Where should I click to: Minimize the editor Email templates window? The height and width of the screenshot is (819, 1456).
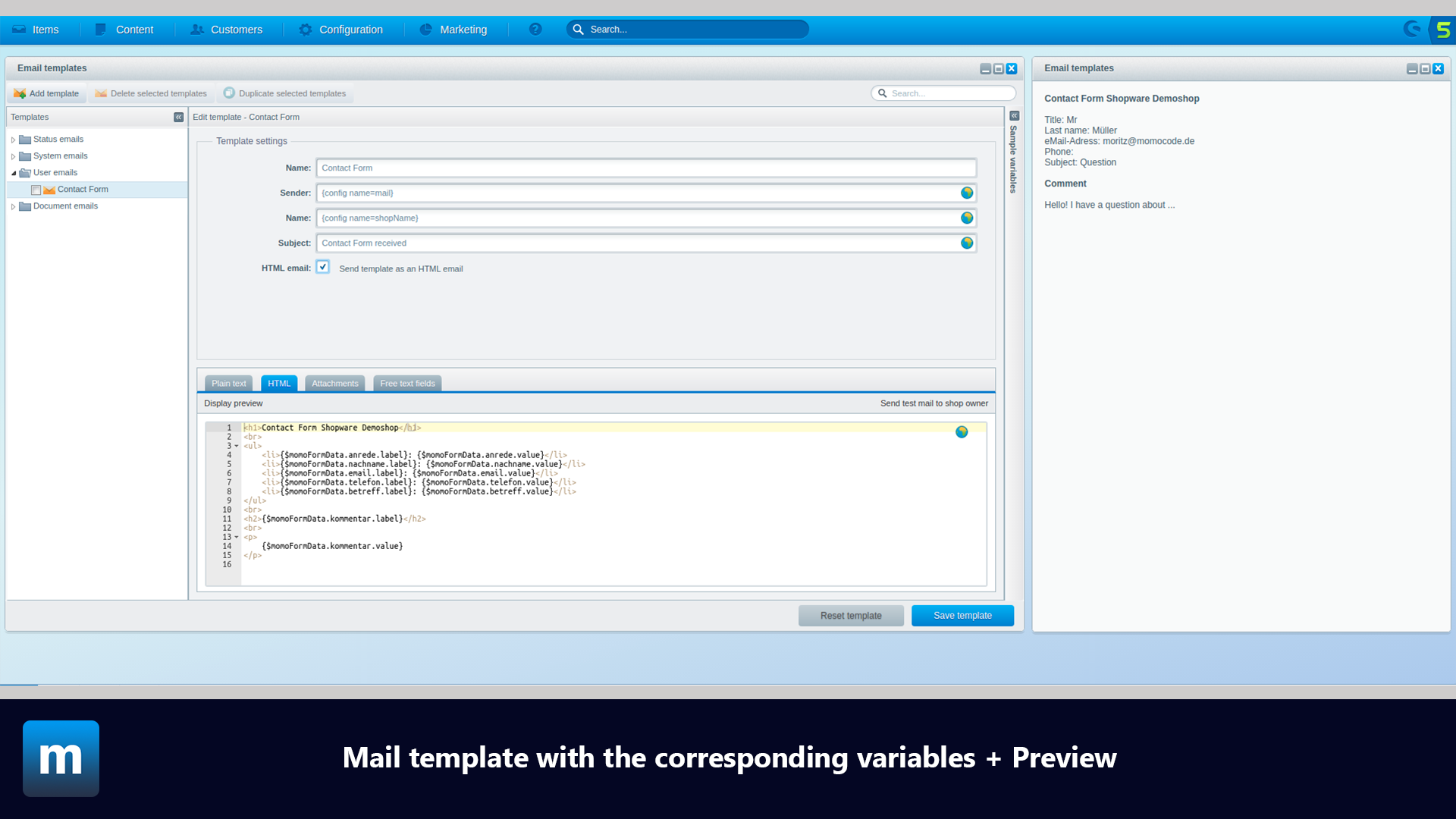tap(985, 69)
